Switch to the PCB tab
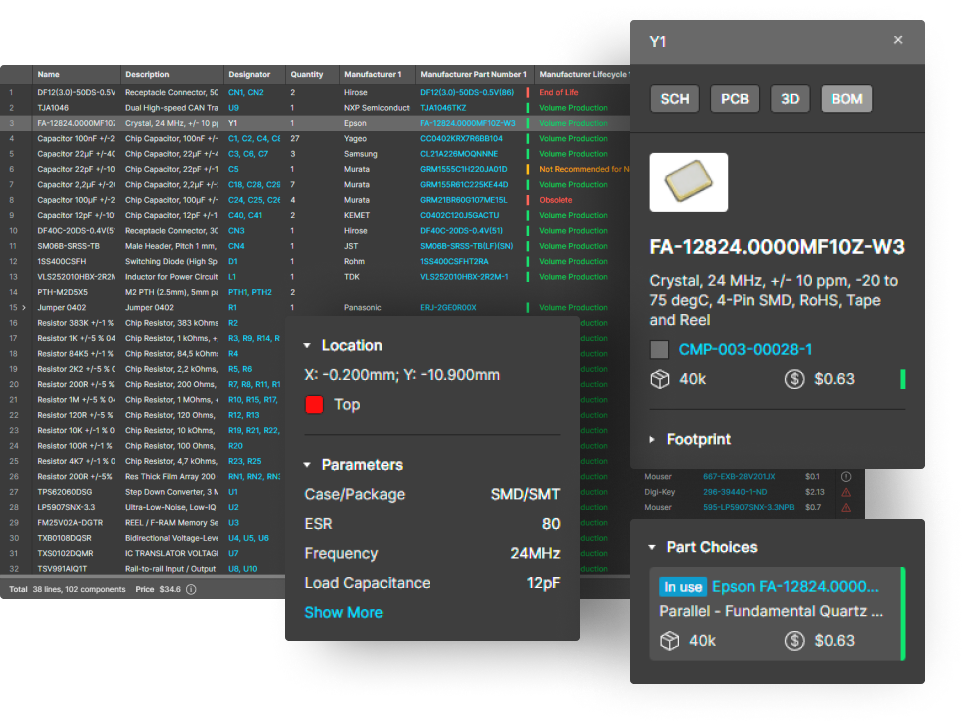Image resolution: width=965 pixels, height=724 pixels. 735,99
